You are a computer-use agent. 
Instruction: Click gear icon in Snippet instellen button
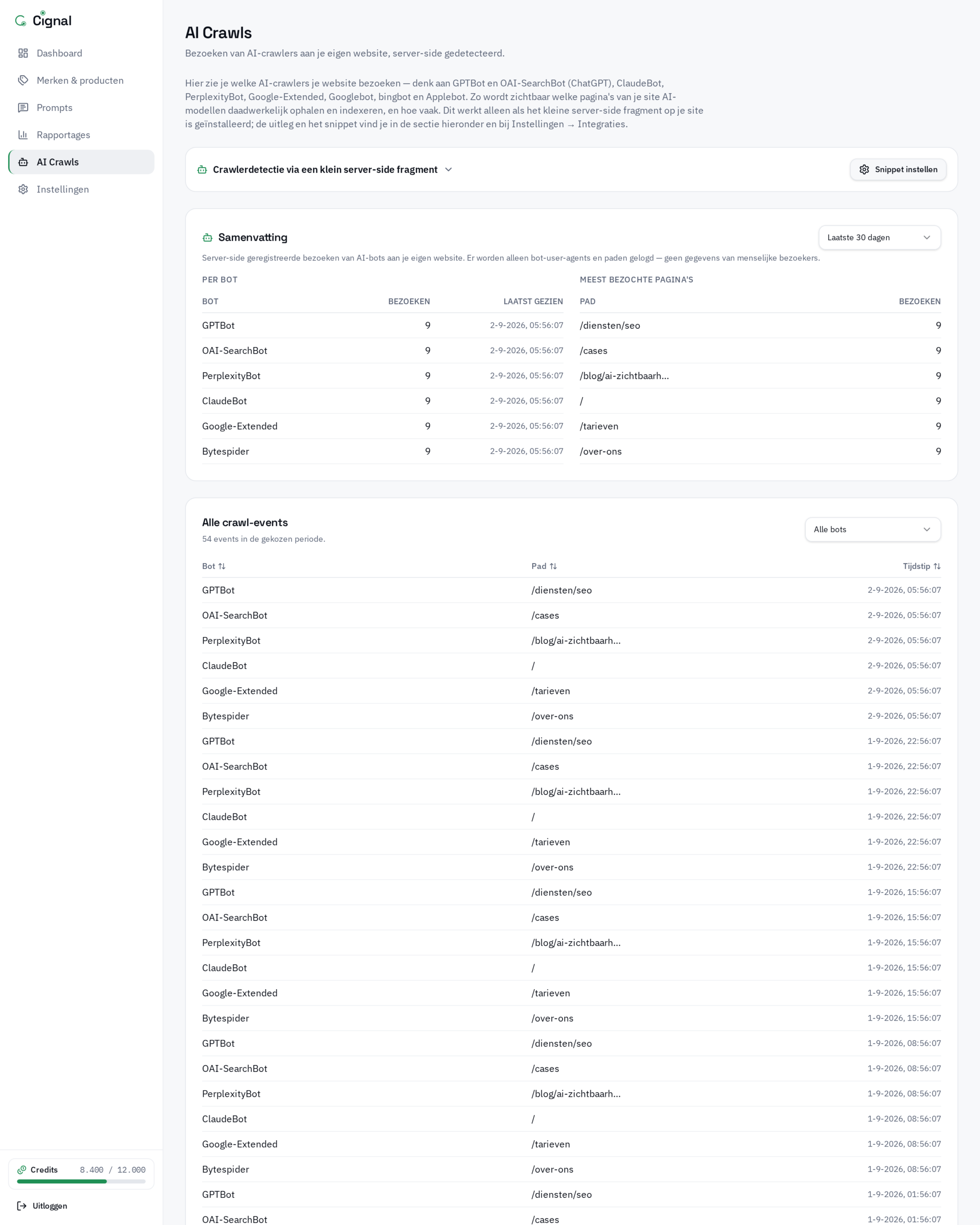865,170
